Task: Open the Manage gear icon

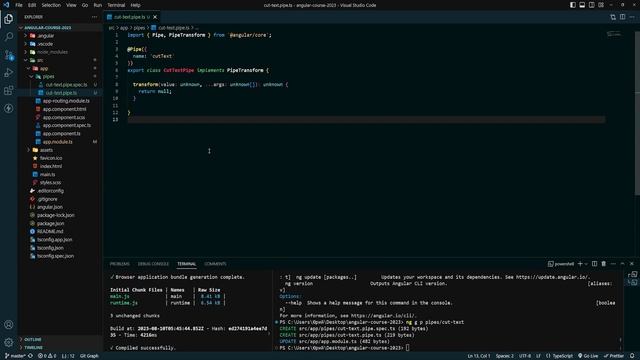Action: pos(9,343)
